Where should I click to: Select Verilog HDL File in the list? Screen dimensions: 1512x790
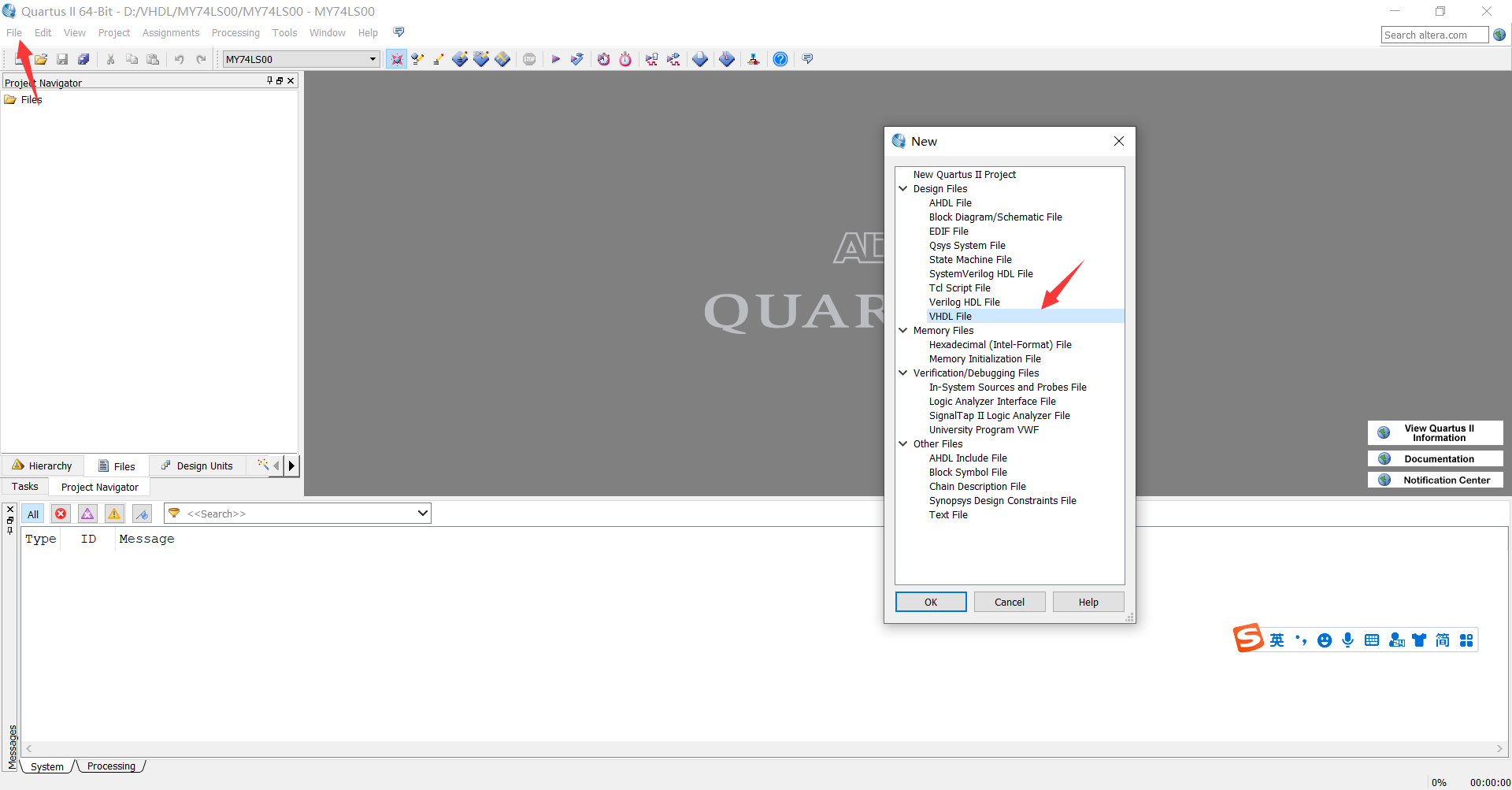[965, 302]
